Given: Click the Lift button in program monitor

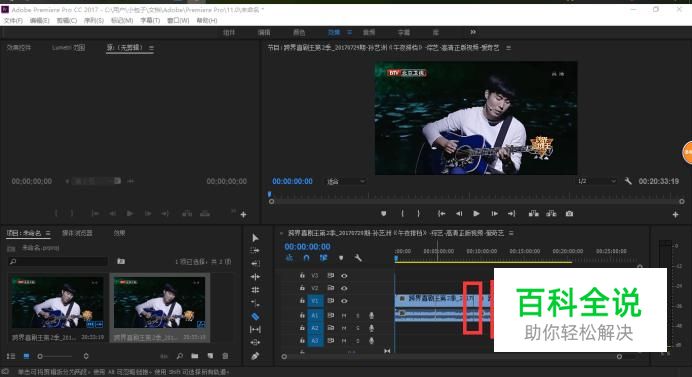Looking at the screenshot, I should [534, 214].
